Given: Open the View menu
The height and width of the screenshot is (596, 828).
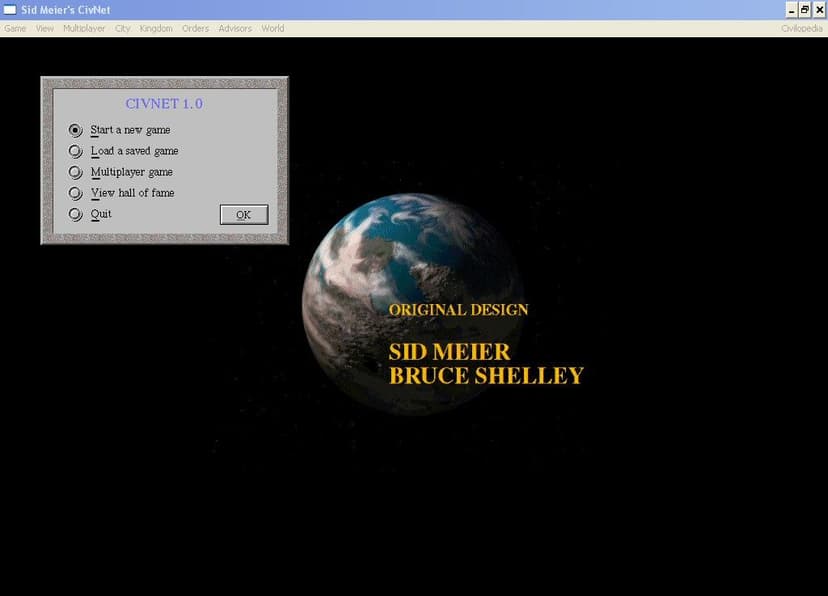Looking at the screenshot, I should [x=45, y=29].
